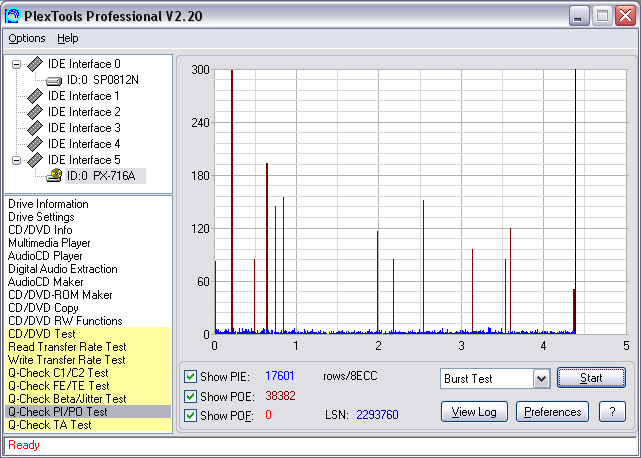Open Digital Audio Extraction function
Screen dimensions: 641x458
(63, 269)
